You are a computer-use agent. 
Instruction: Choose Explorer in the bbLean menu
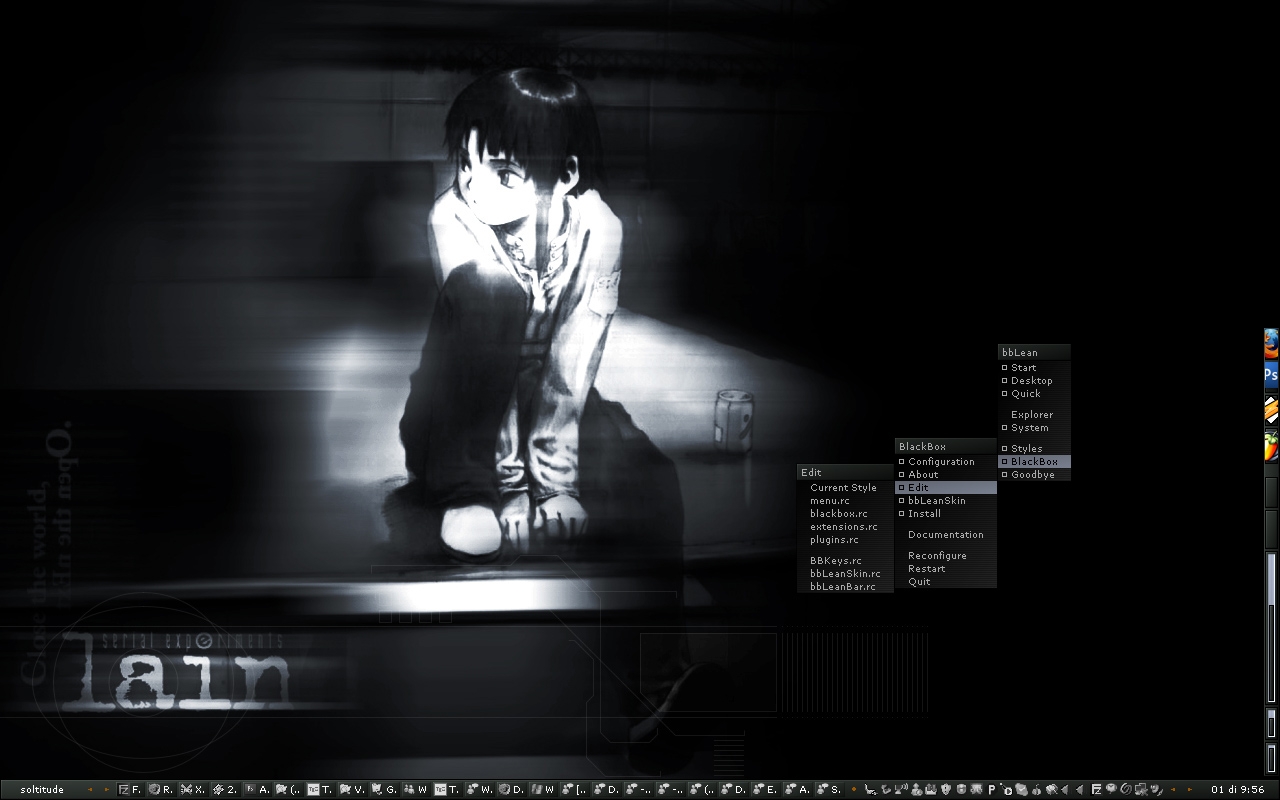1034,415
